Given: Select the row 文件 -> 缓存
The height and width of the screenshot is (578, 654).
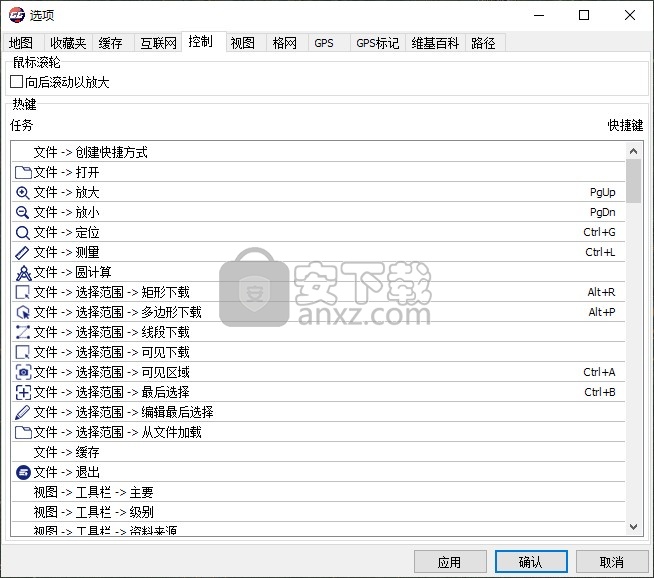Looking at the screenshot, I should pos(318,452).
